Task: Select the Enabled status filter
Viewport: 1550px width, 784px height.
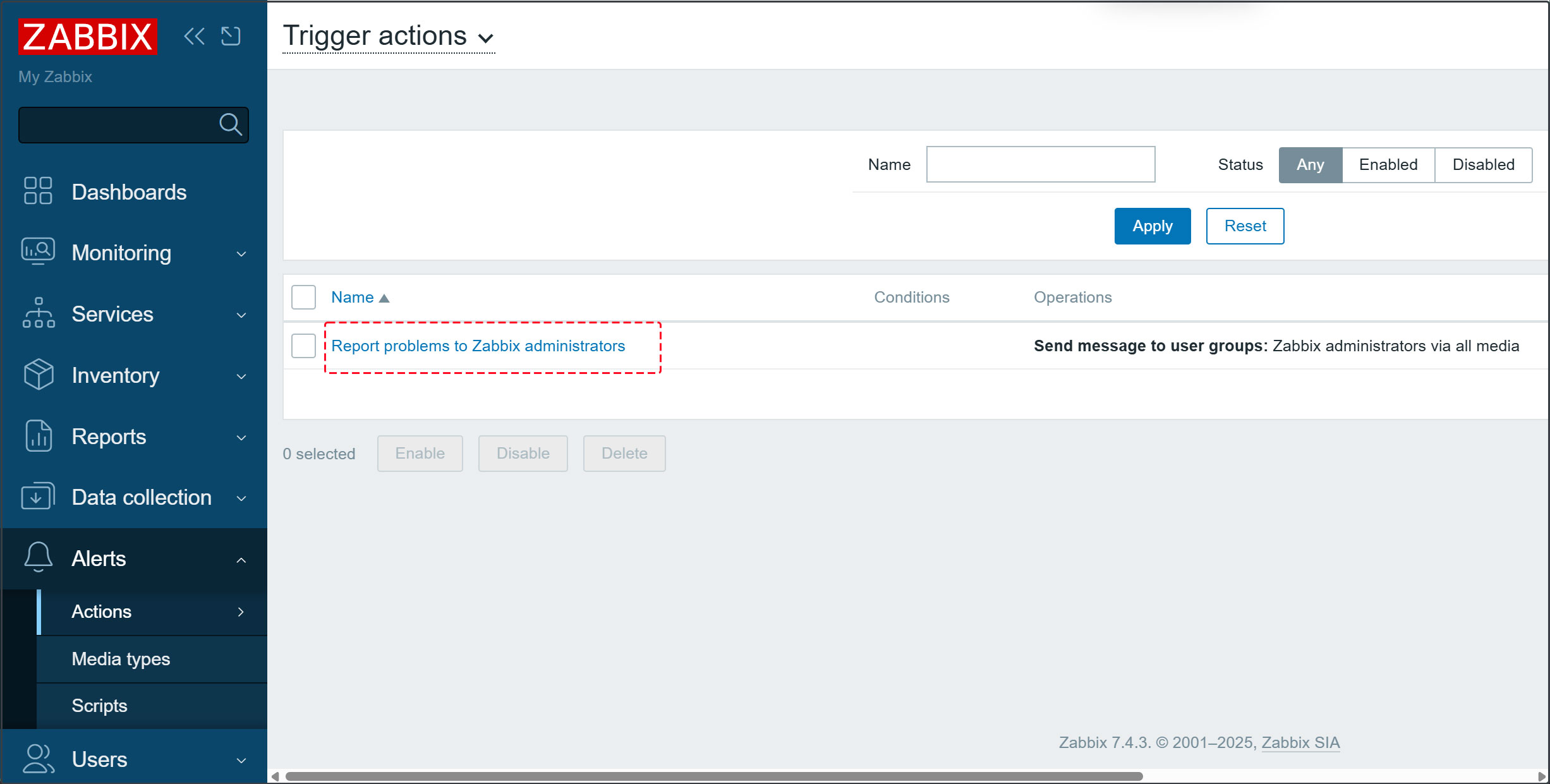Action: 1388,165
